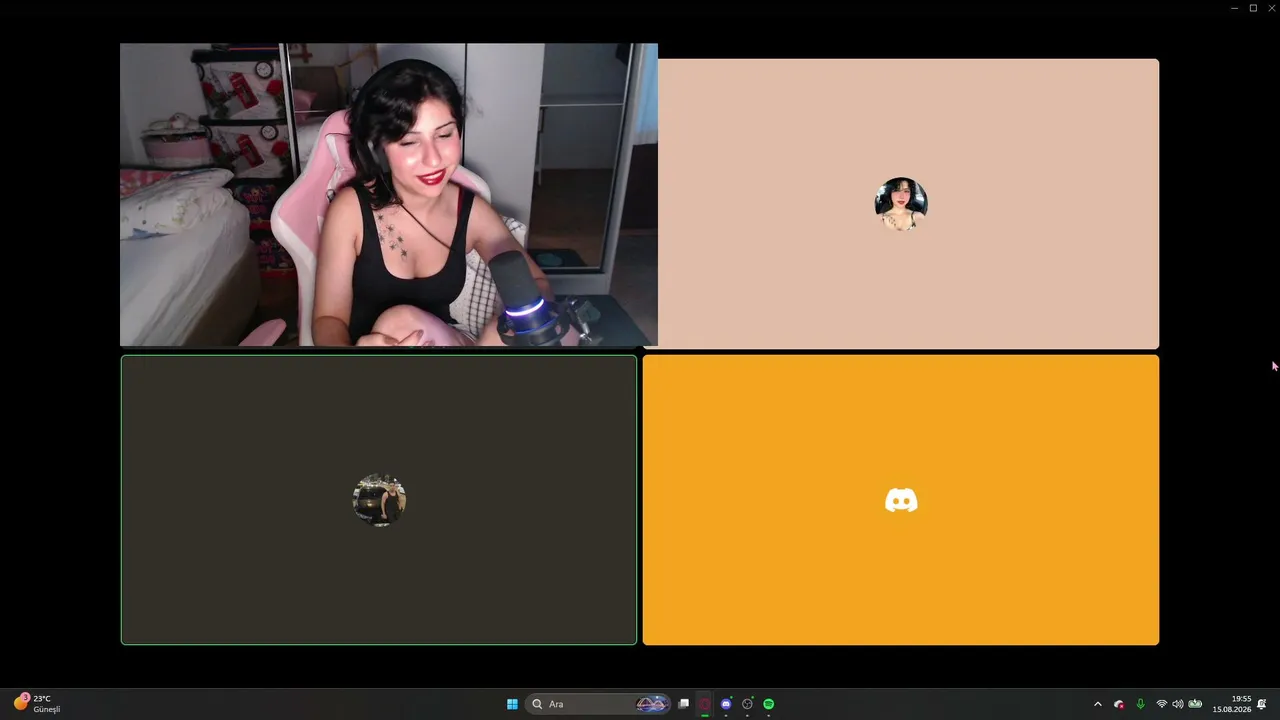This screenshot has width=1280, height=720.
Task: Open the Wi-Fi network tray icon
Action: (1162, 704)
